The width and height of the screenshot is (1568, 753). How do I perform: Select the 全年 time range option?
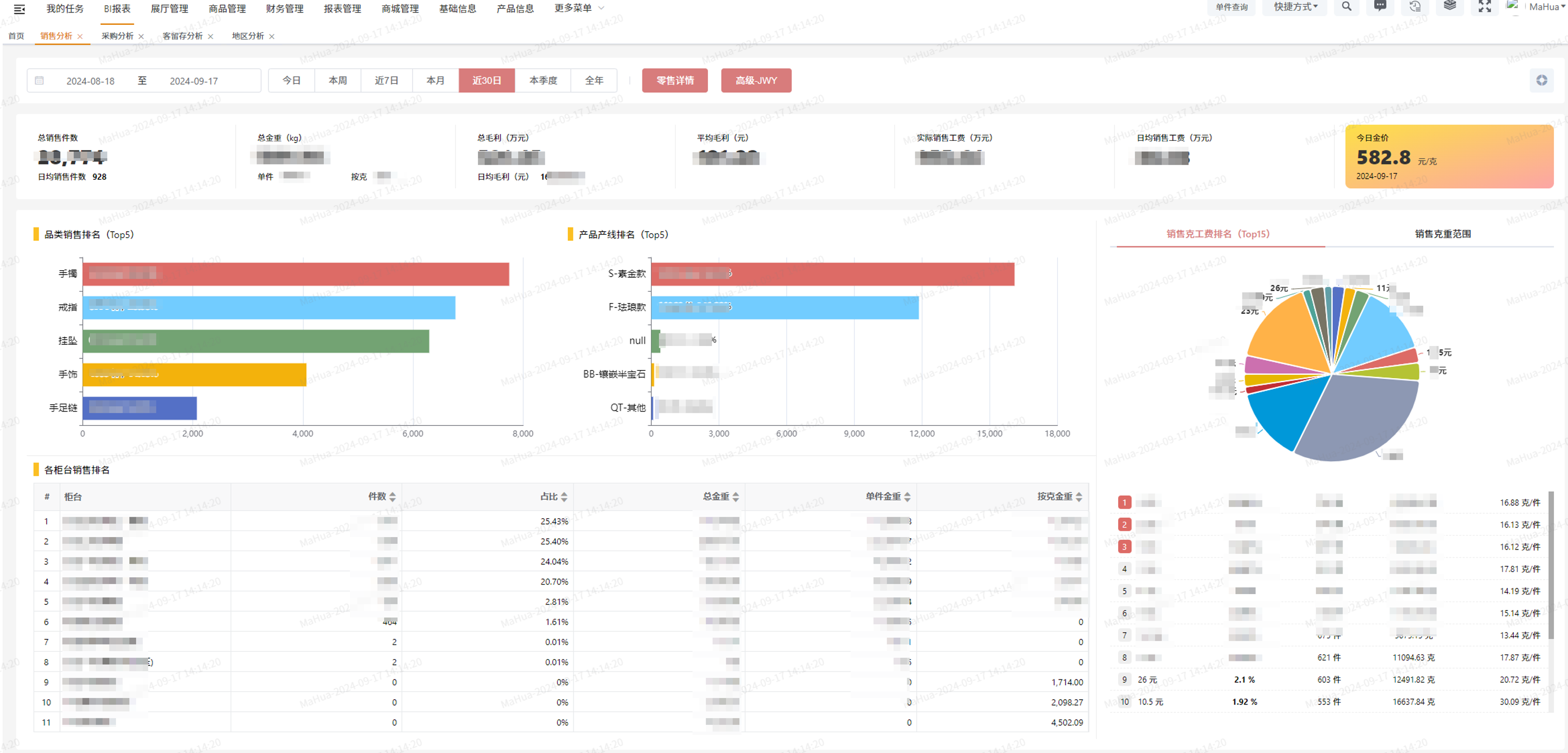click(x=593, y=80)
